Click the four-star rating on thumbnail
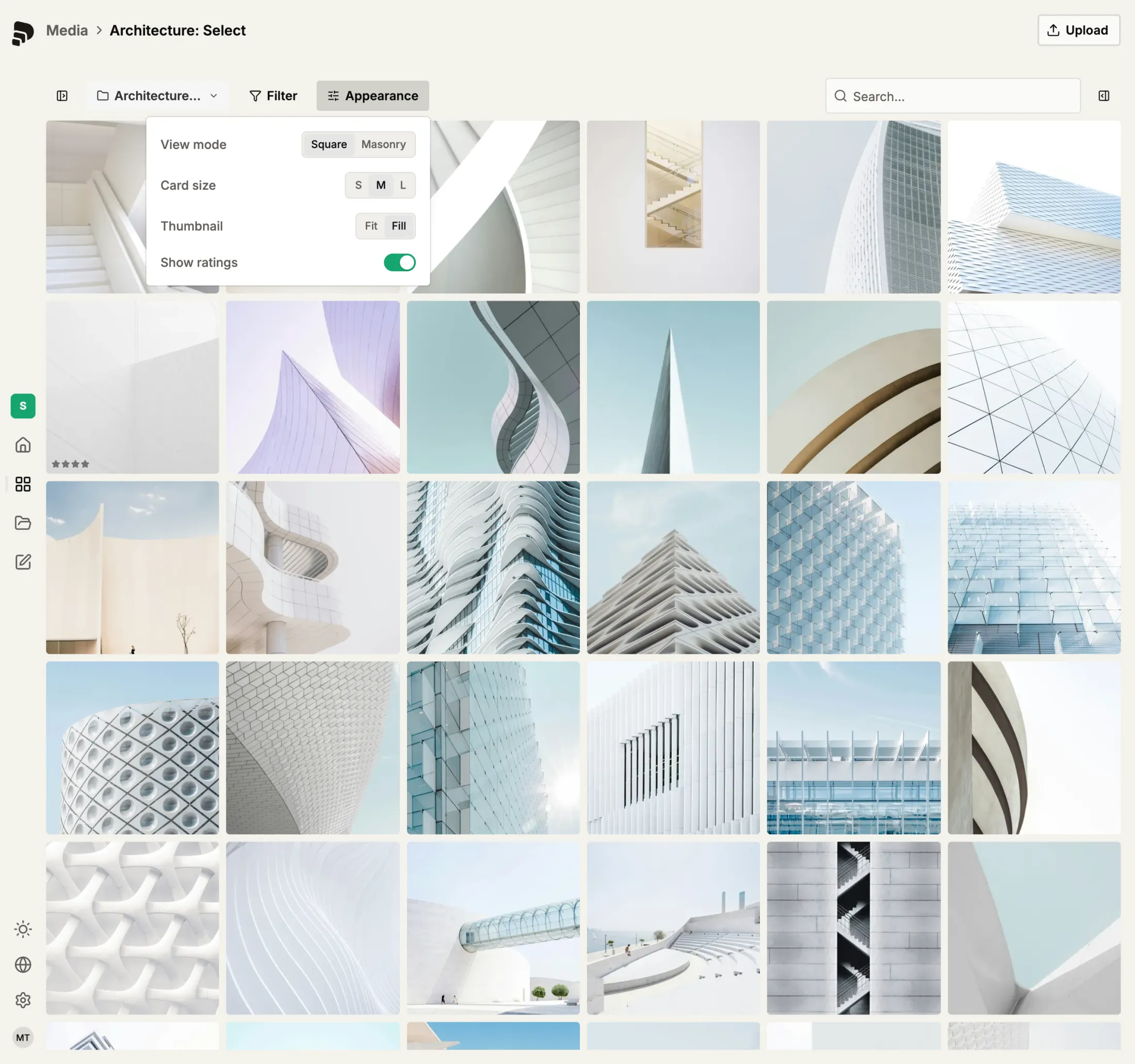Image resolution: width=1135 pixels, height=1064 pixels. tap(70, 464)
